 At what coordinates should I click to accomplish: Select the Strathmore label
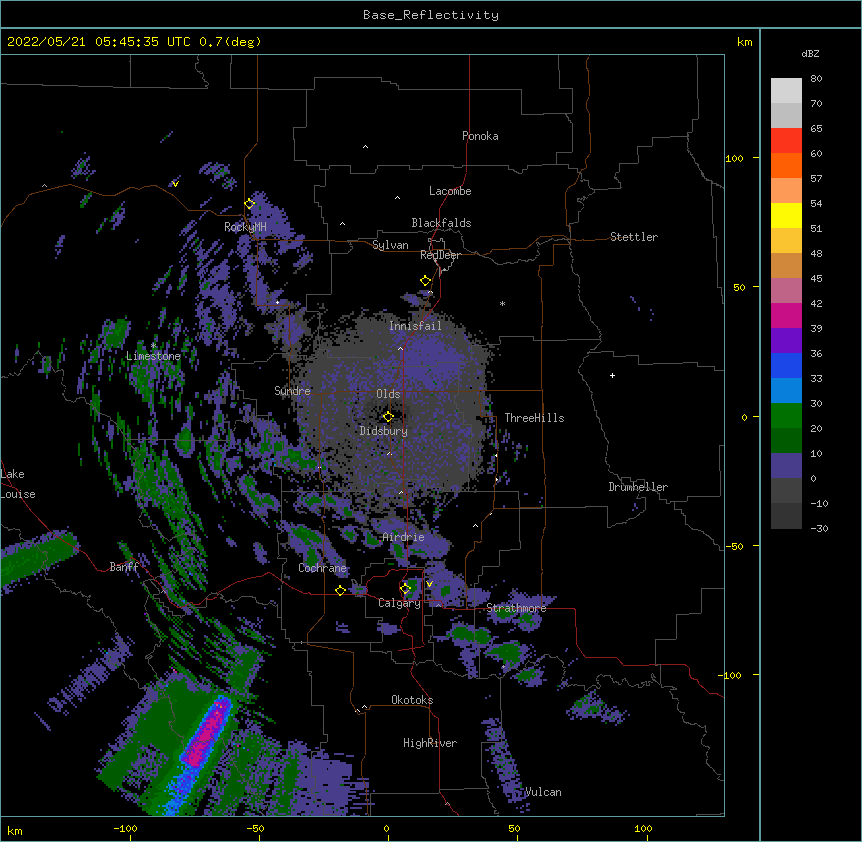[x=517, y=608]
